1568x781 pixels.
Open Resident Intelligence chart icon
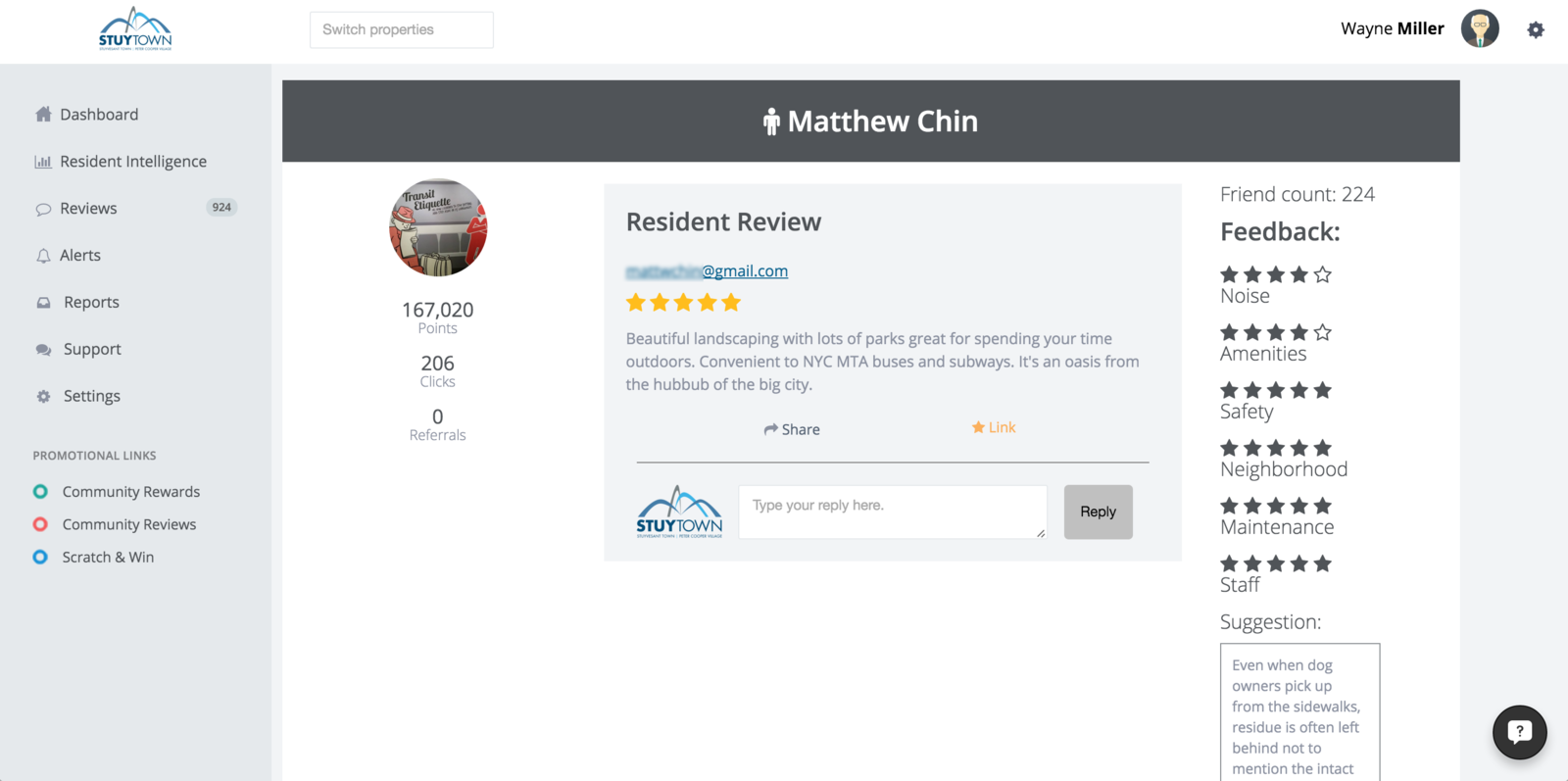(x=43, y=162)
